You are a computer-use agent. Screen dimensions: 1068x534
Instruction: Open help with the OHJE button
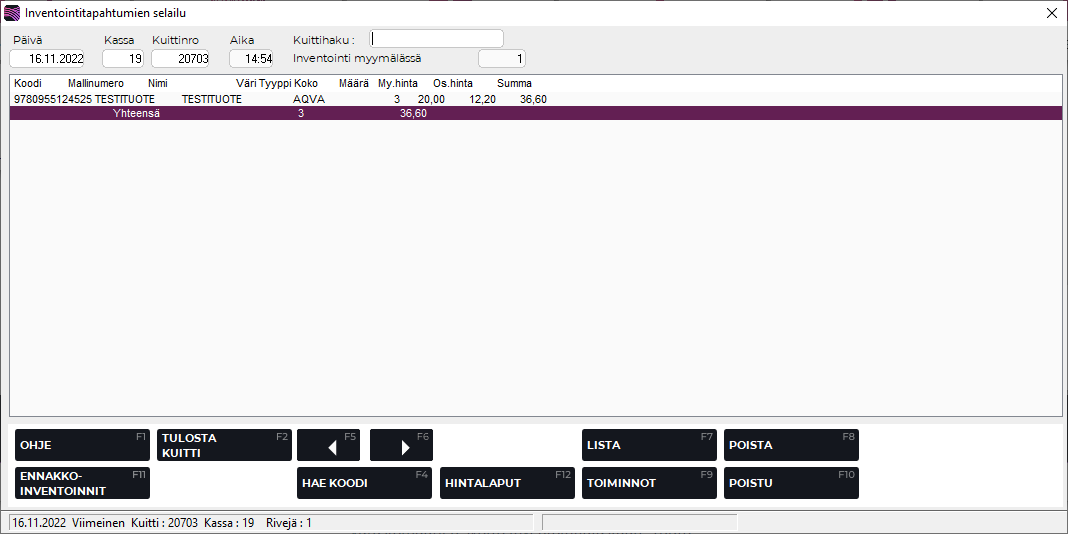click(x=82, y=446)
